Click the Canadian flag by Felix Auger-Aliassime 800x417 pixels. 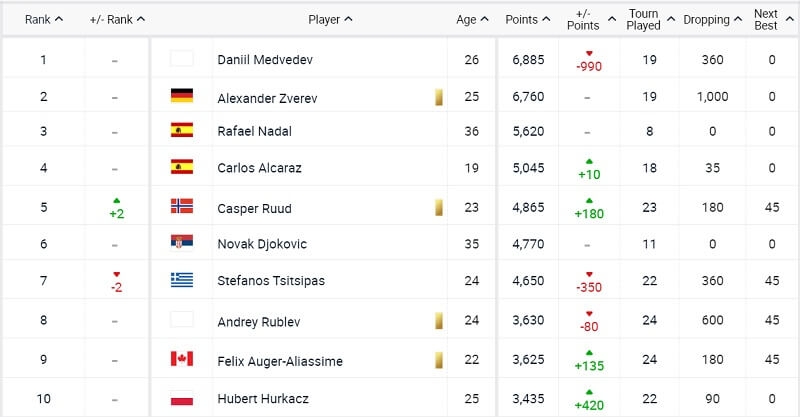point(181,358)
